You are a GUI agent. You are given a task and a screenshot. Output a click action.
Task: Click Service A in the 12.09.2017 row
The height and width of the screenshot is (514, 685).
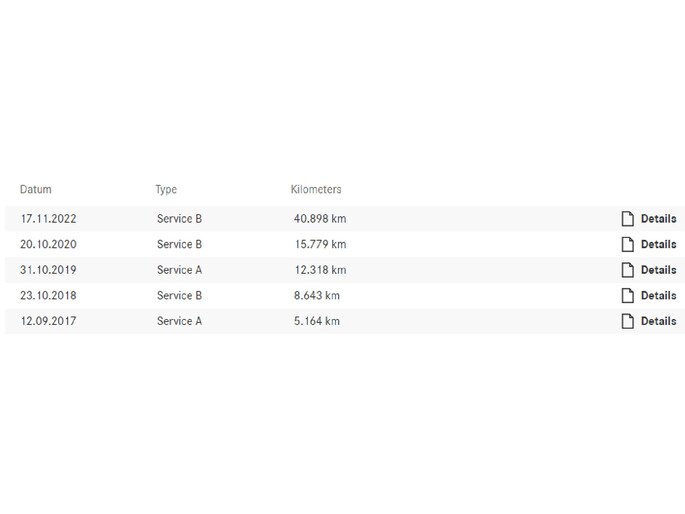[180, 321]
